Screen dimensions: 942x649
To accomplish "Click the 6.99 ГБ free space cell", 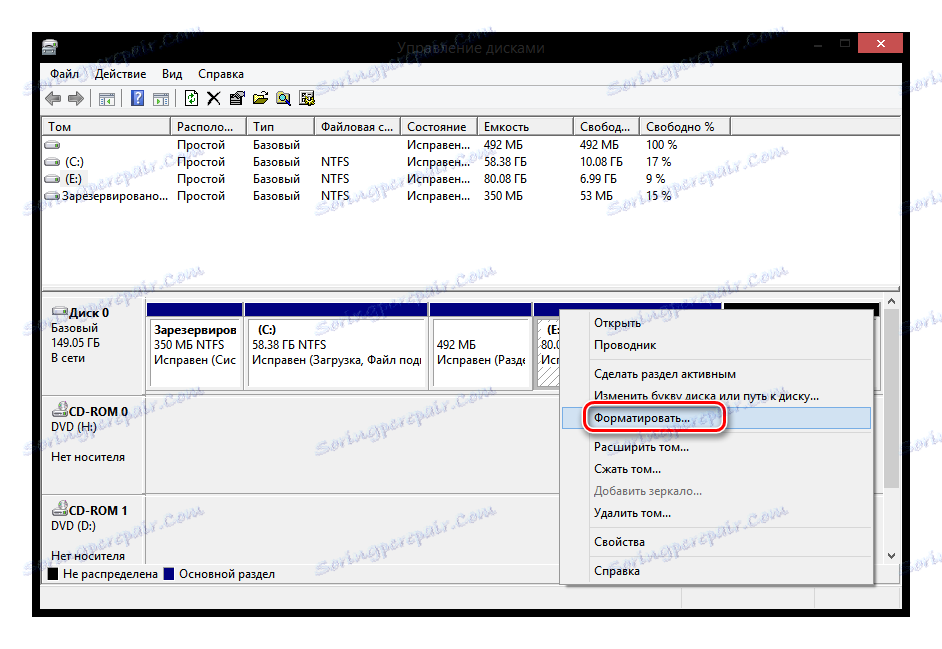I will click(598, 179).
